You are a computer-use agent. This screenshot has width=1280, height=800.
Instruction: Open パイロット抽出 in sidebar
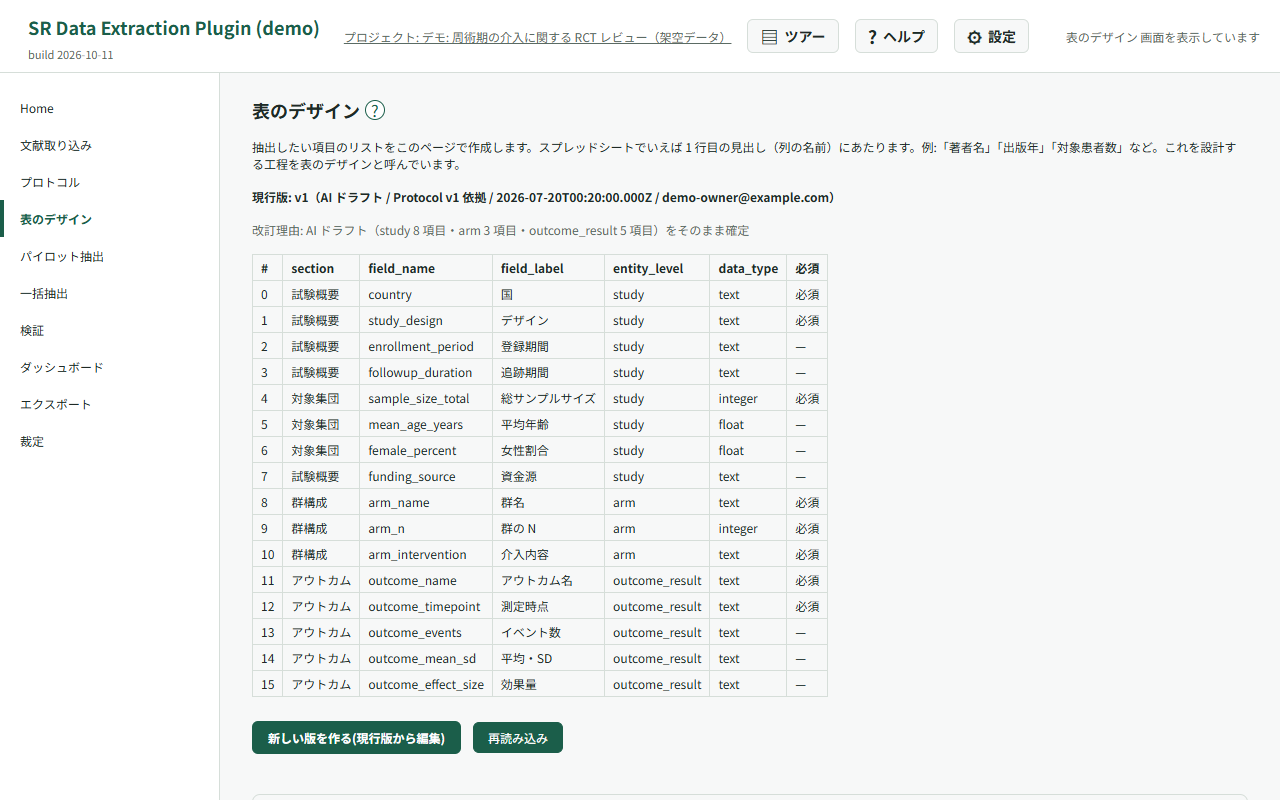110,256
